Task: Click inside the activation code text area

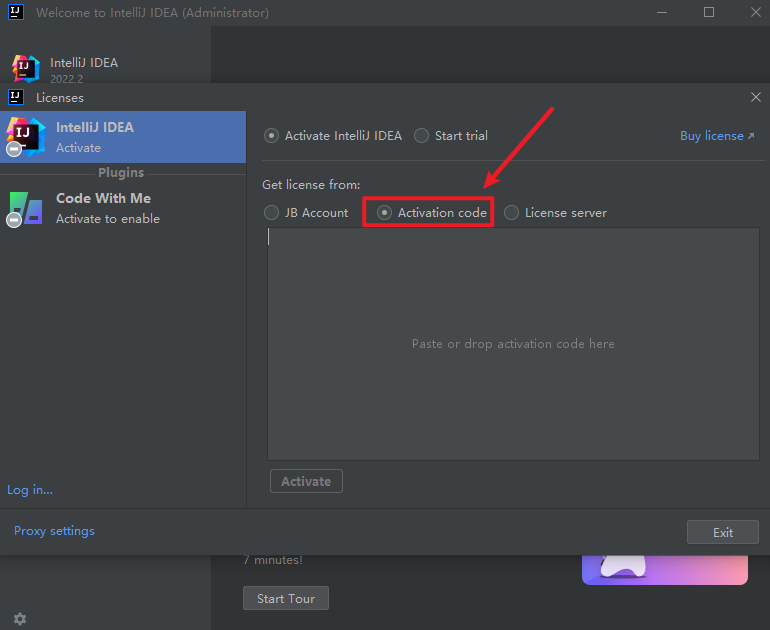Action: click(x=513, y=344)
